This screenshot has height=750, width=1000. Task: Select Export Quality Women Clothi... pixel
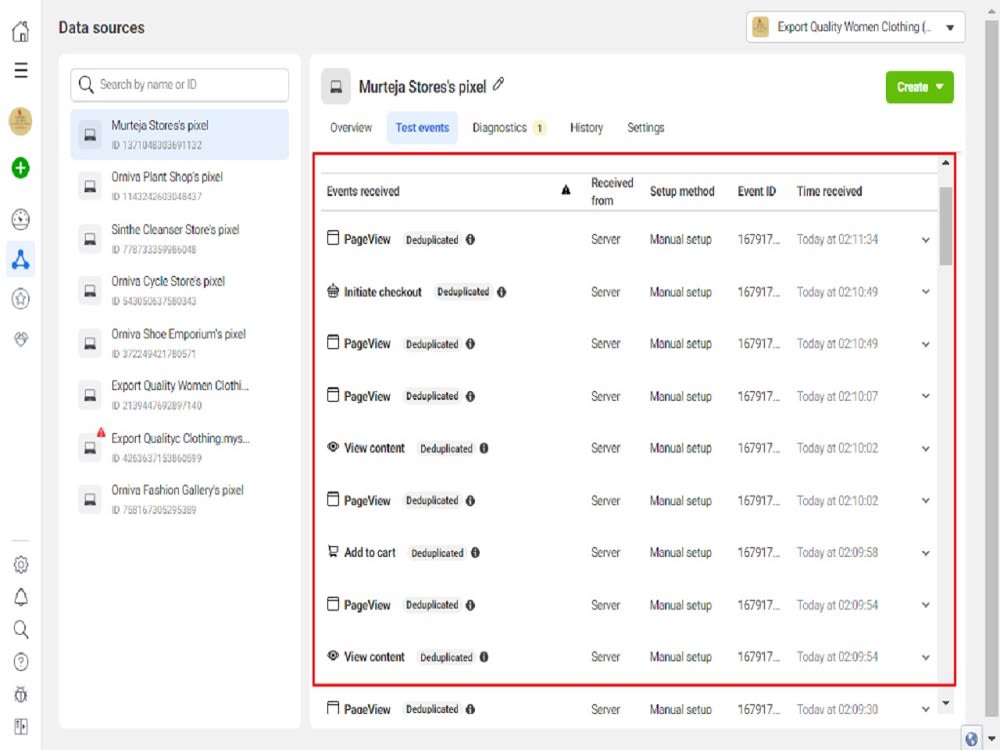180,395
